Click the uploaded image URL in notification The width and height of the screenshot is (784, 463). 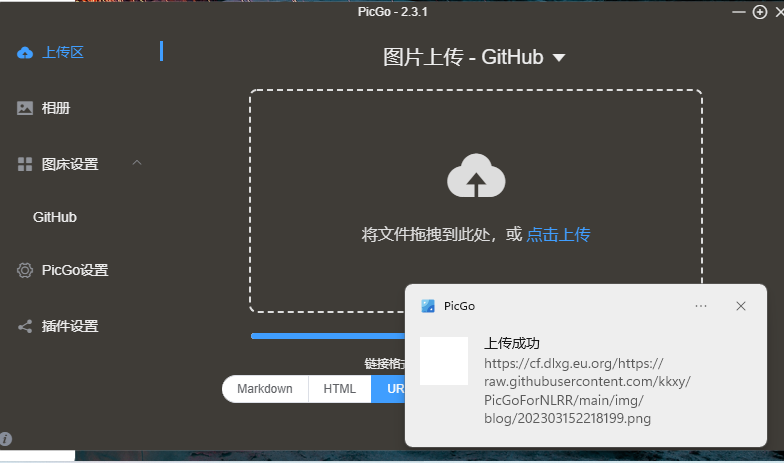click(588, 391)
